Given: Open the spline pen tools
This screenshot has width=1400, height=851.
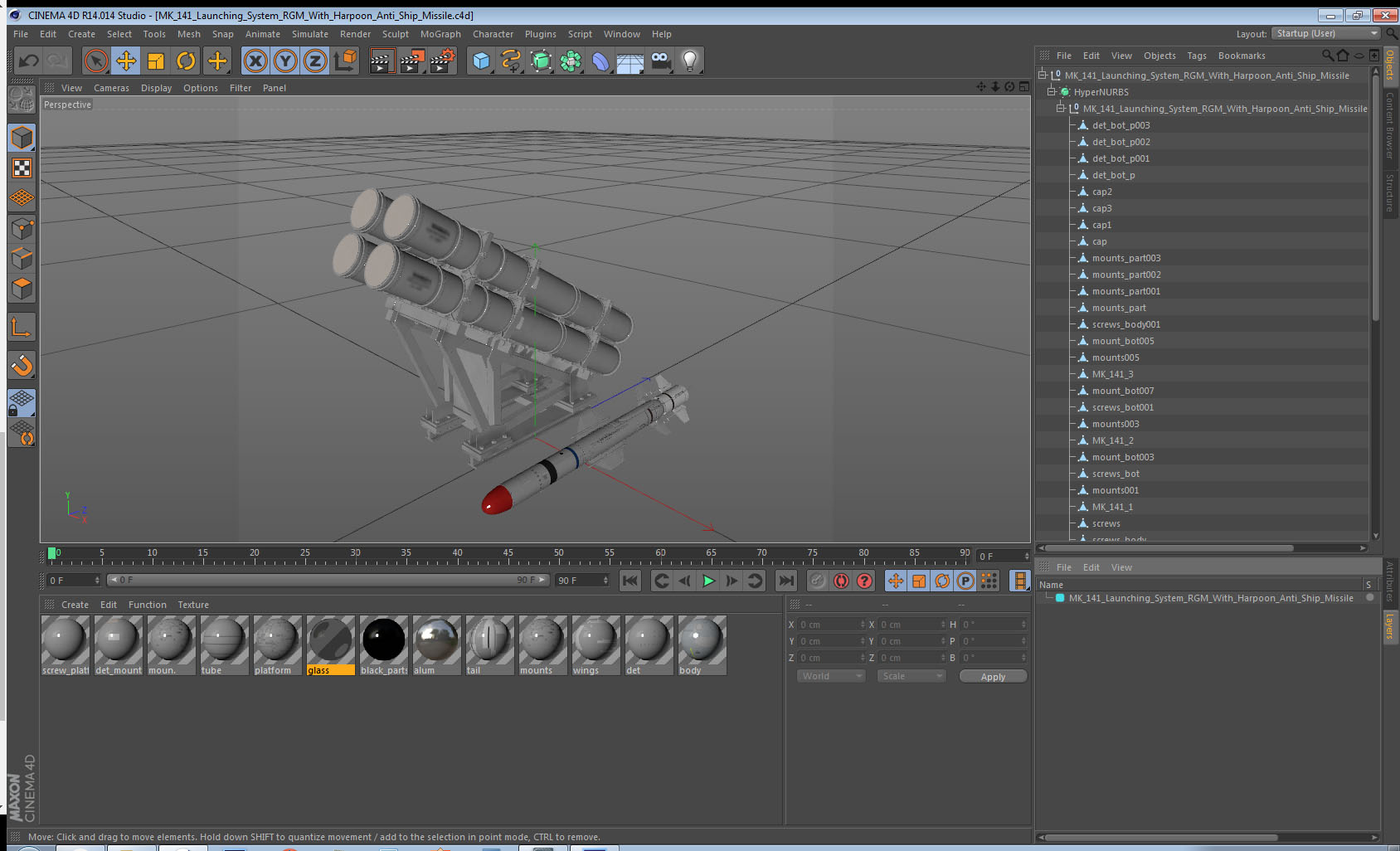Looking at the screenshot, I should pyautogui.click(x=511, y=61).
